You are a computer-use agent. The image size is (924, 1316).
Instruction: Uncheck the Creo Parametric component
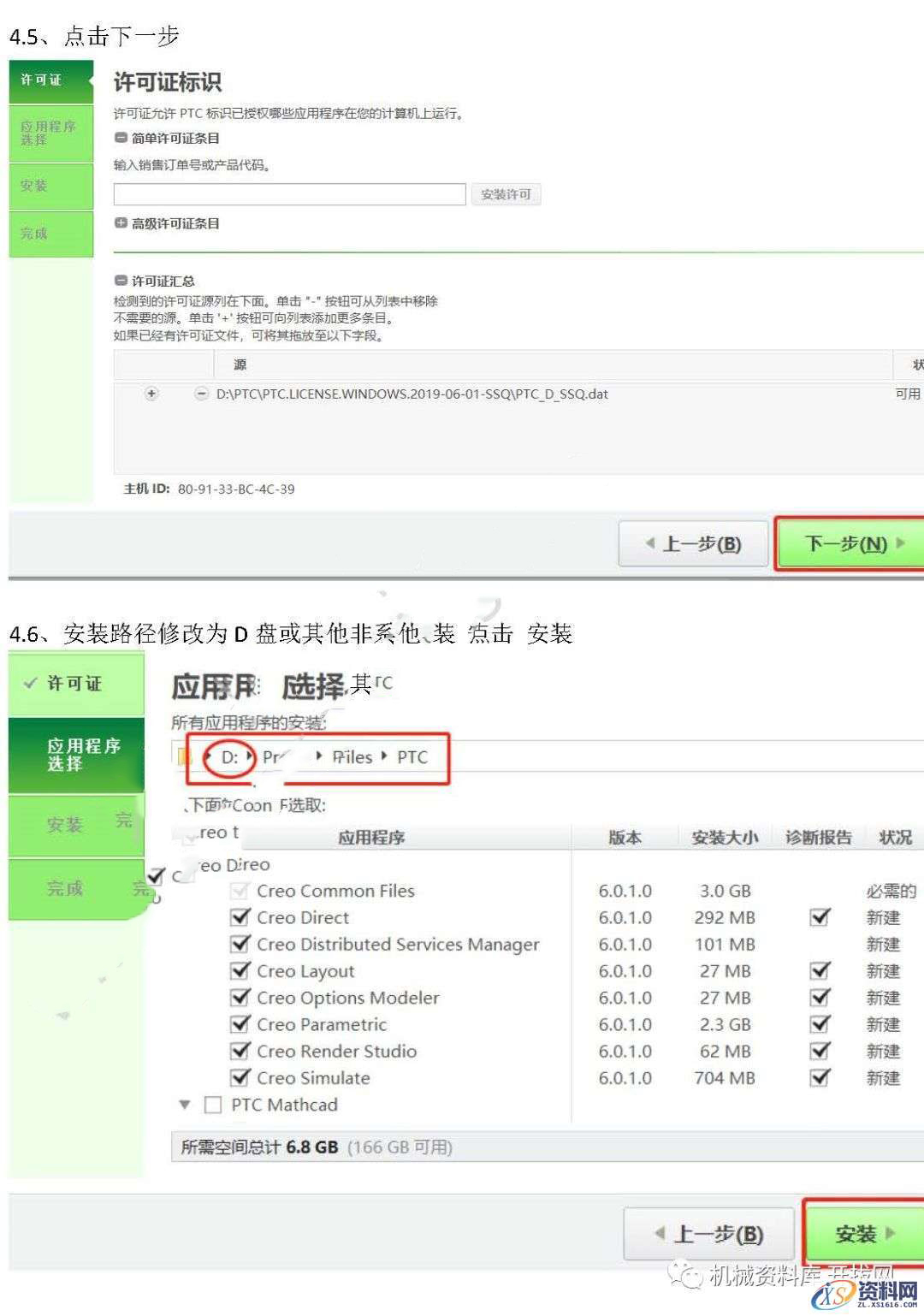[x=240, y=1024]
